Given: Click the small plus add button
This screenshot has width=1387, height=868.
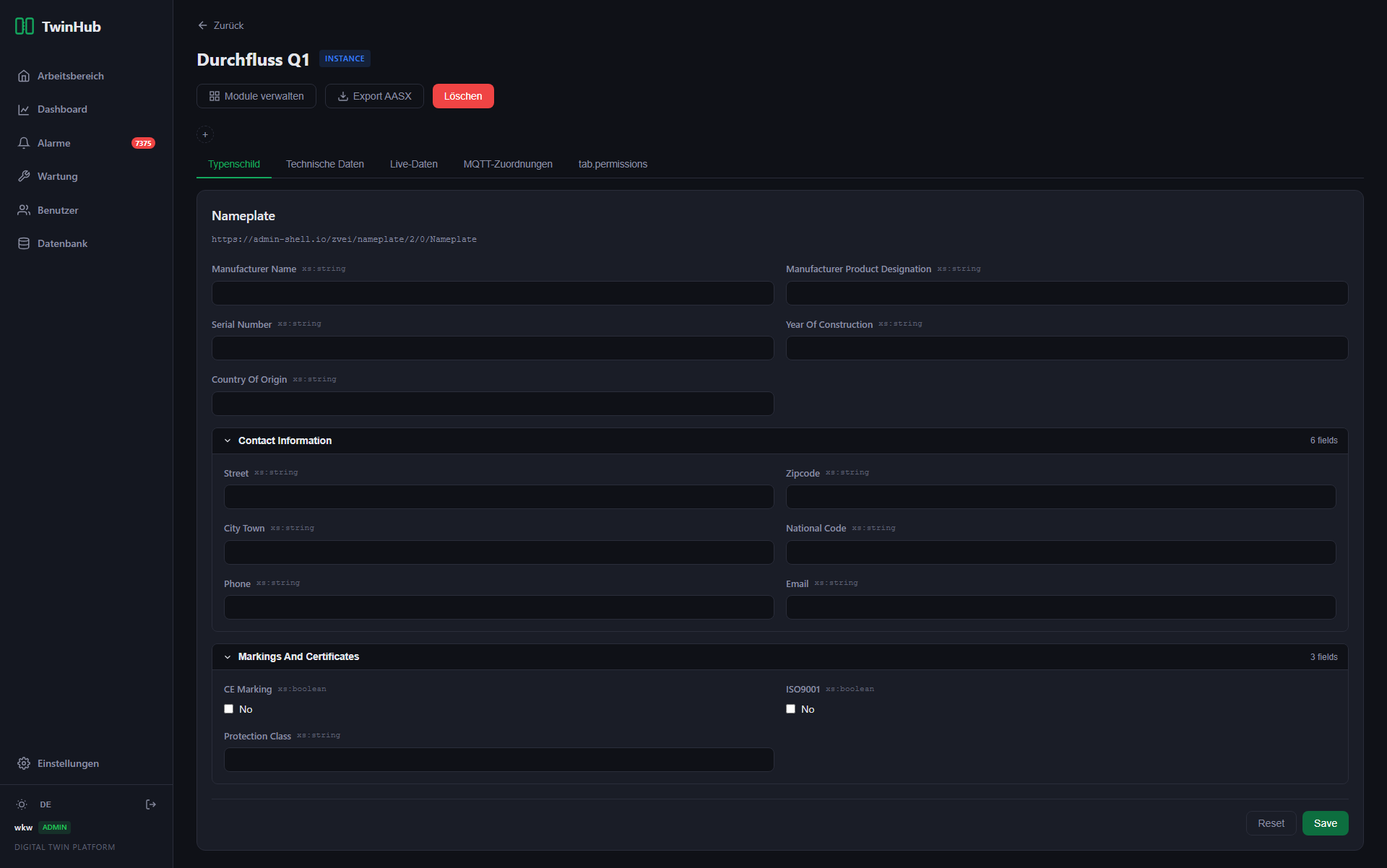Looking at the screenshot, I should tap(205, 134).
